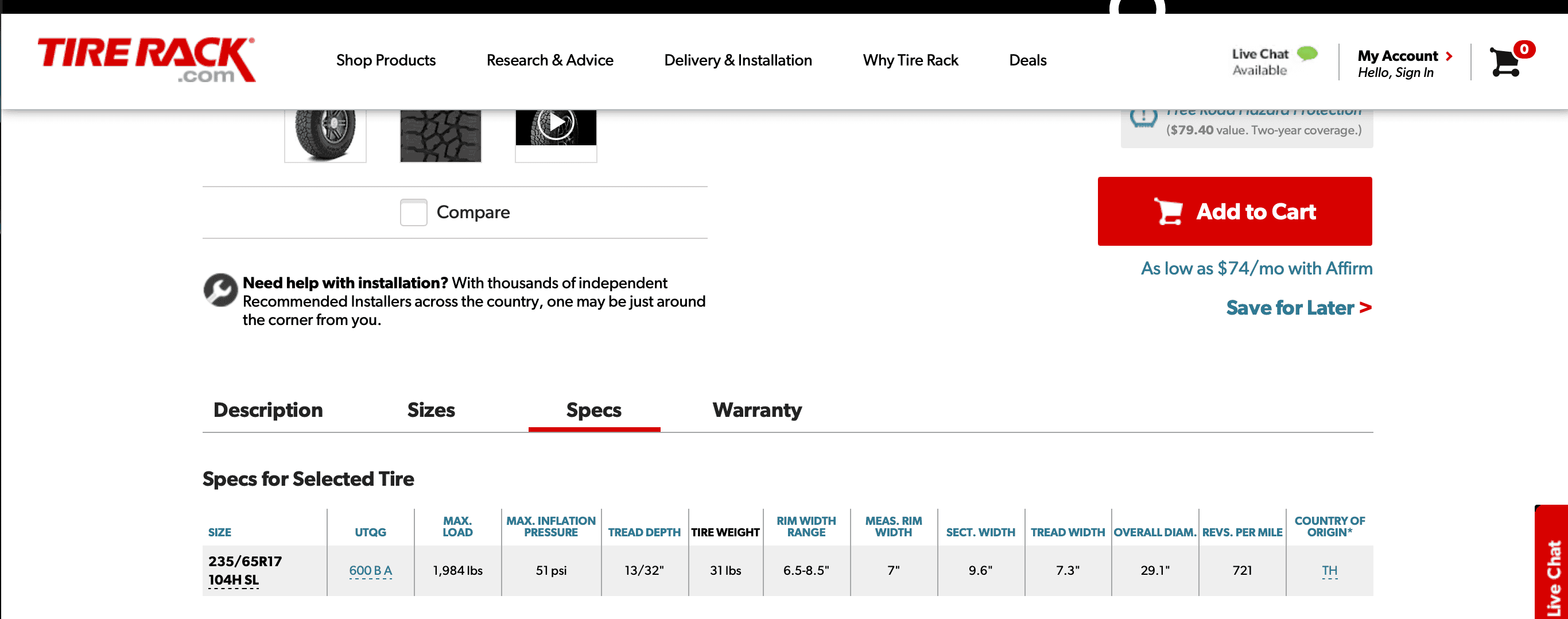Click the Add to Cart button

(1235, 211)
